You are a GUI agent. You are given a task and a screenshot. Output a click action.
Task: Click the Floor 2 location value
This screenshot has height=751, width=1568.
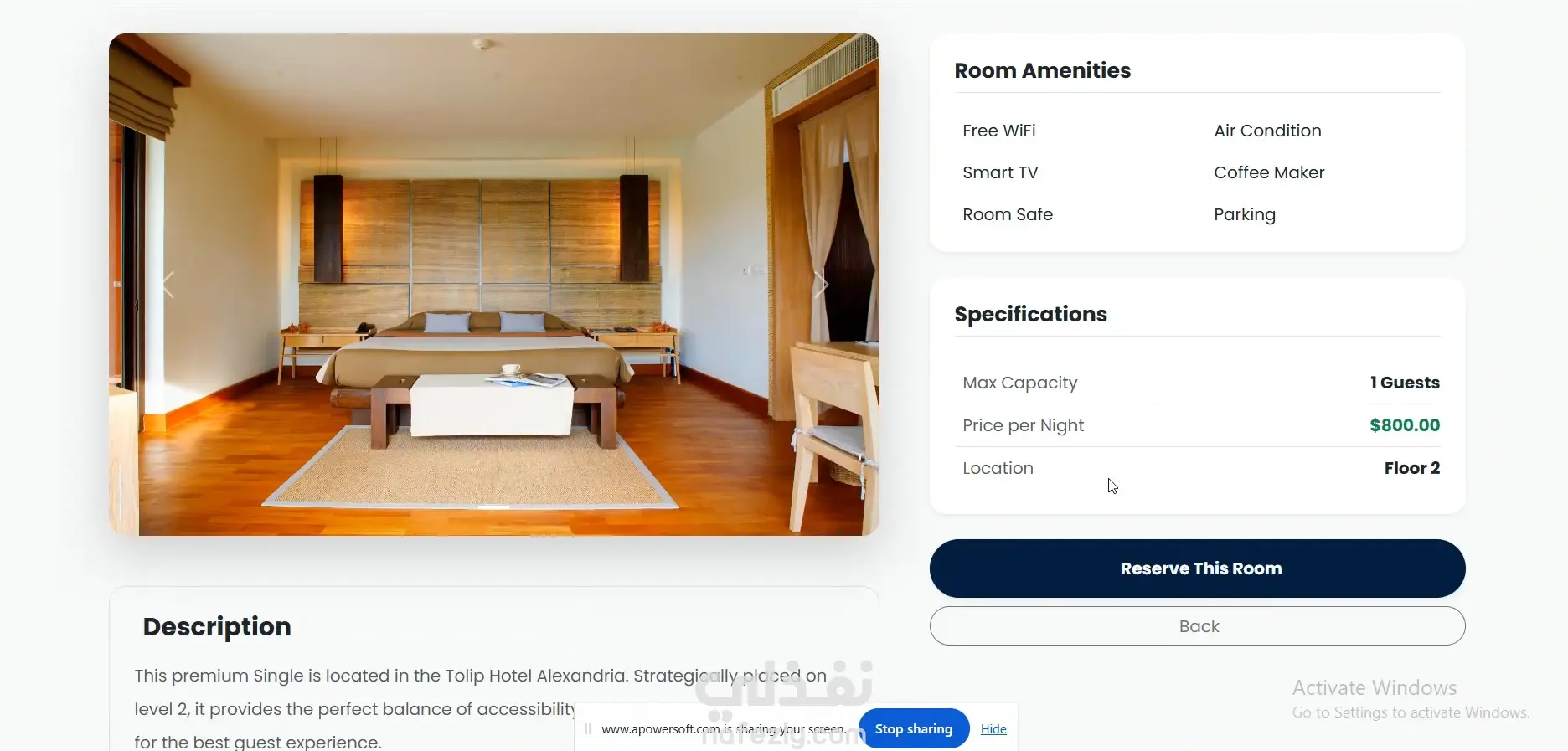(x=1412, y=468)
